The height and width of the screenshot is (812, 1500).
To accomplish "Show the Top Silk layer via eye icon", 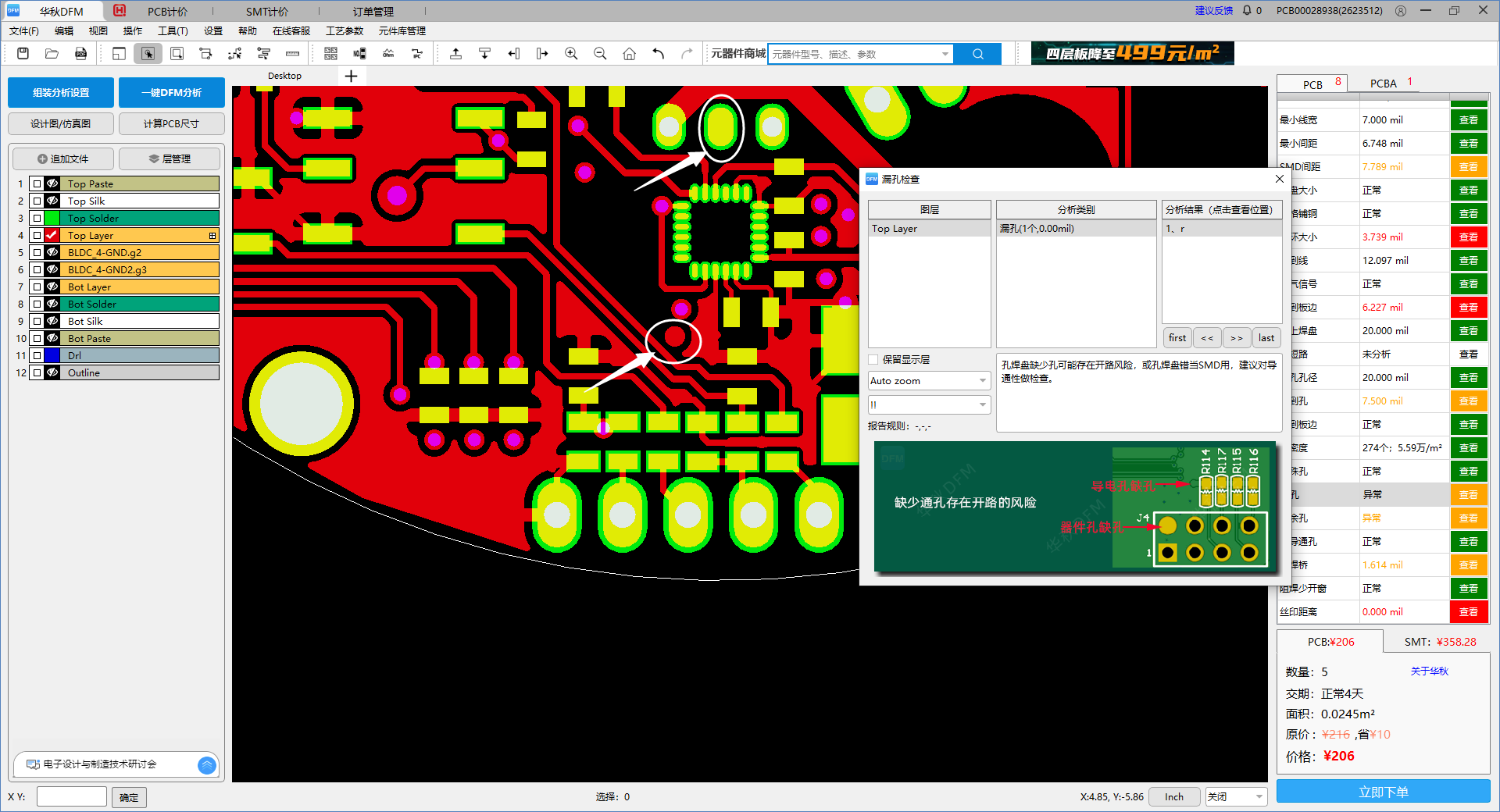I will pyautogui.click(x=52, y=201).
